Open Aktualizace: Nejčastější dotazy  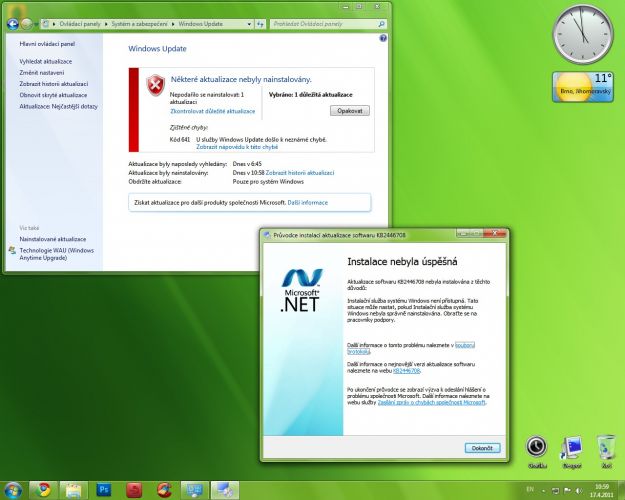coord(58,106)
